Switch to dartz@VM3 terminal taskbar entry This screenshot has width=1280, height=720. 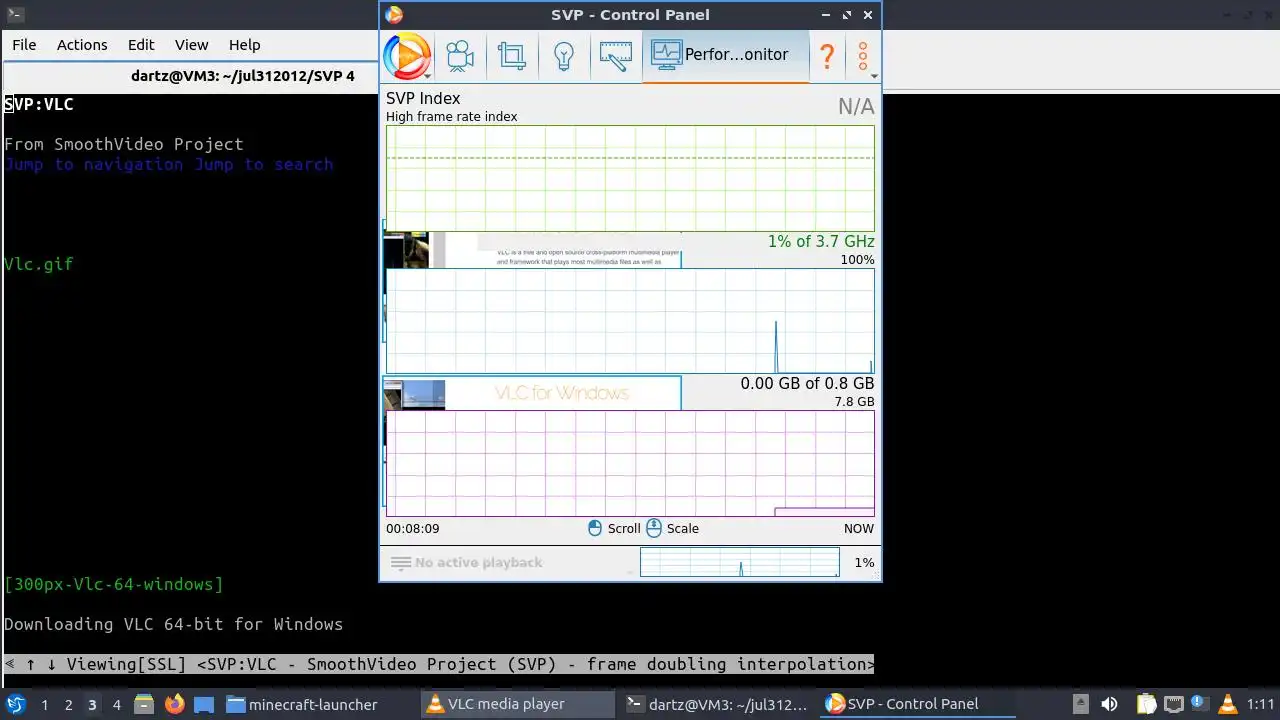(717, 704)
